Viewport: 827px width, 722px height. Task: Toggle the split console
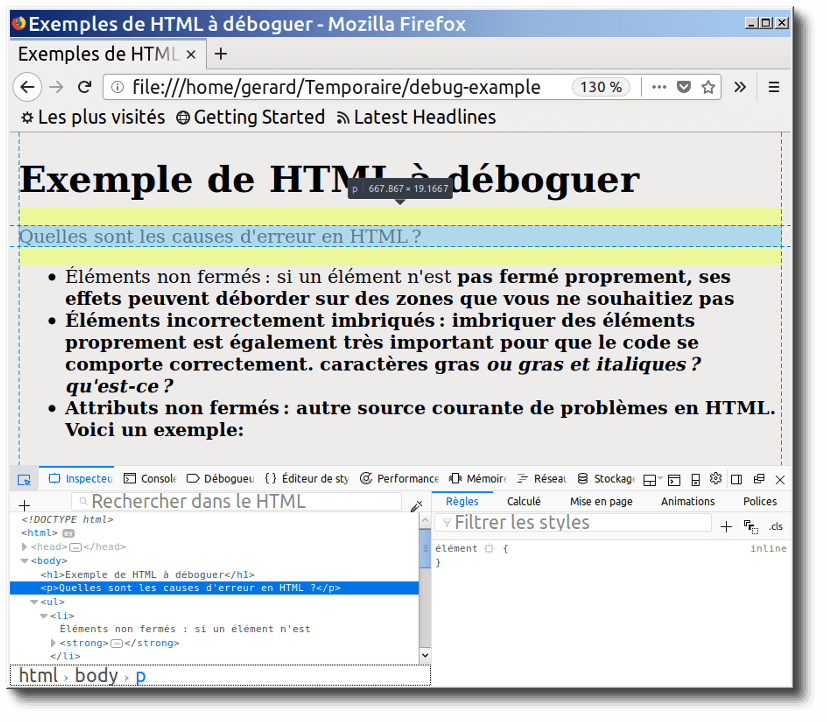(674, 480)
